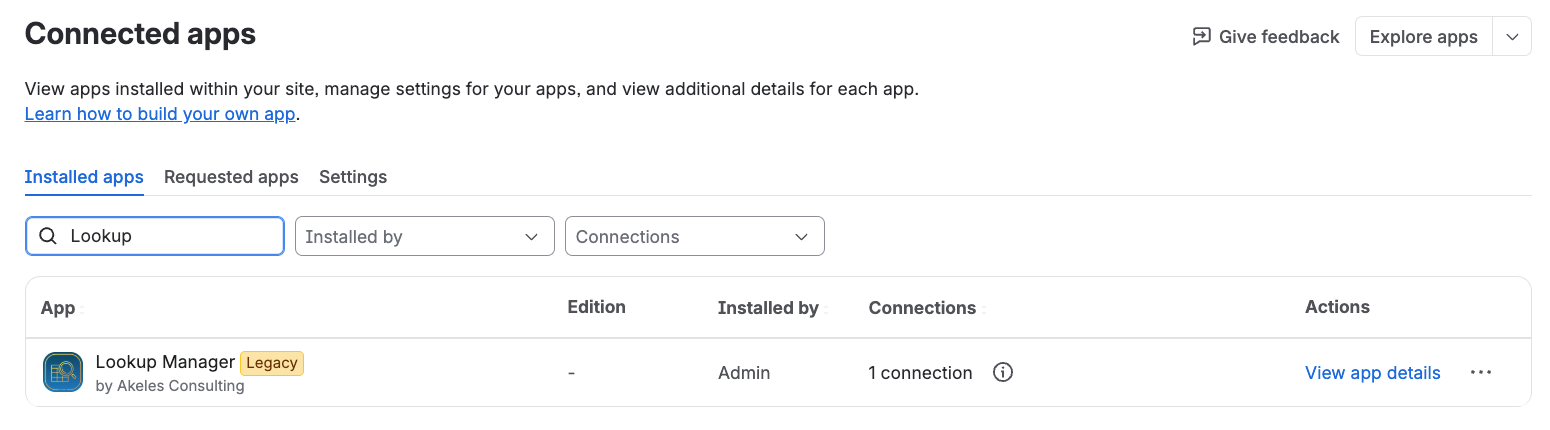The image size is (1550, 430).
Task: Focus the Lookup search field
Action: [x=155, y=236]
